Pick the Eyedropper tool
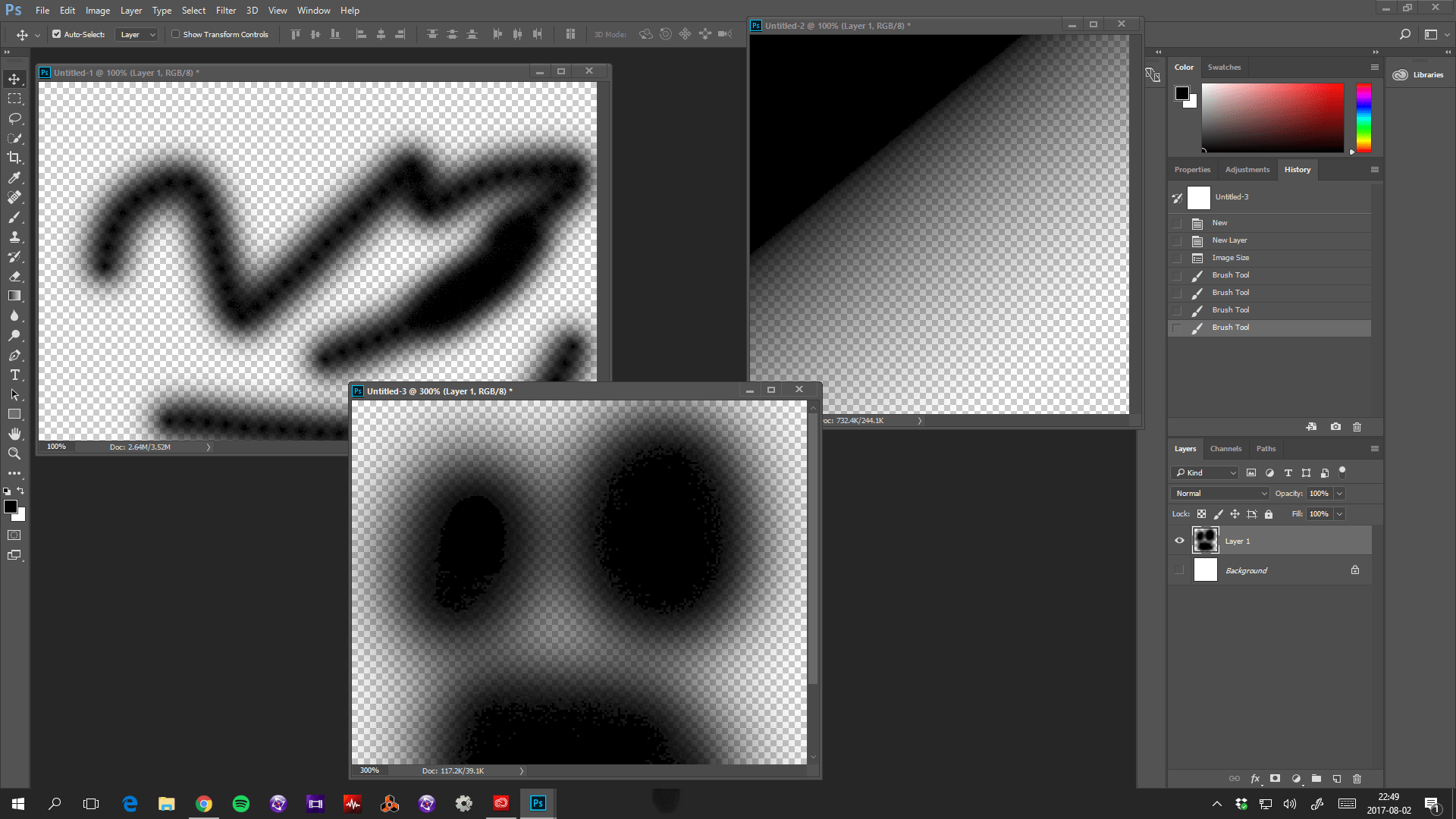This screenshot has width=1456, height=819. [x=14, y=178]
